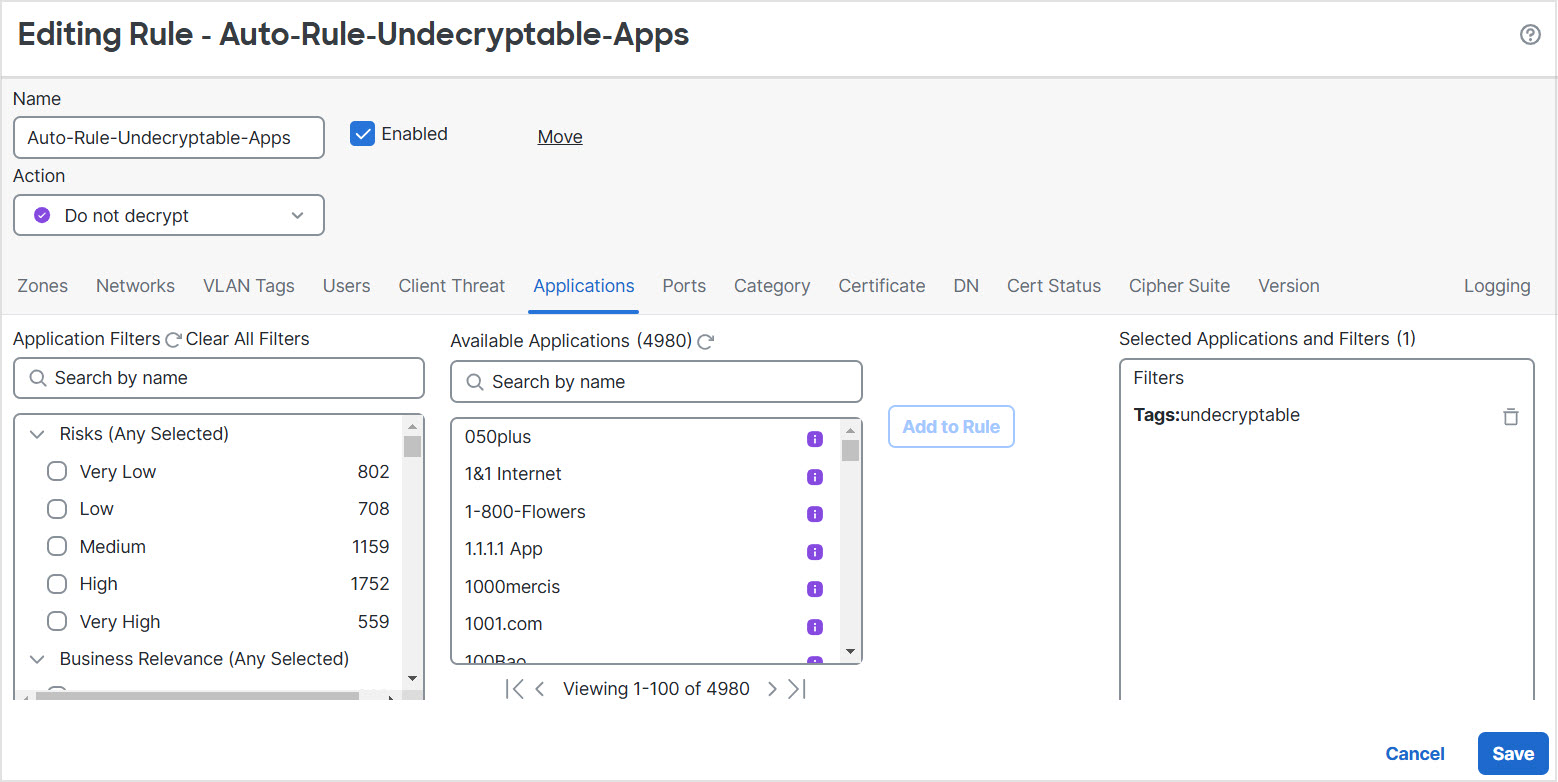Disable the Enabled checkbox

click(x=362, y=133)
